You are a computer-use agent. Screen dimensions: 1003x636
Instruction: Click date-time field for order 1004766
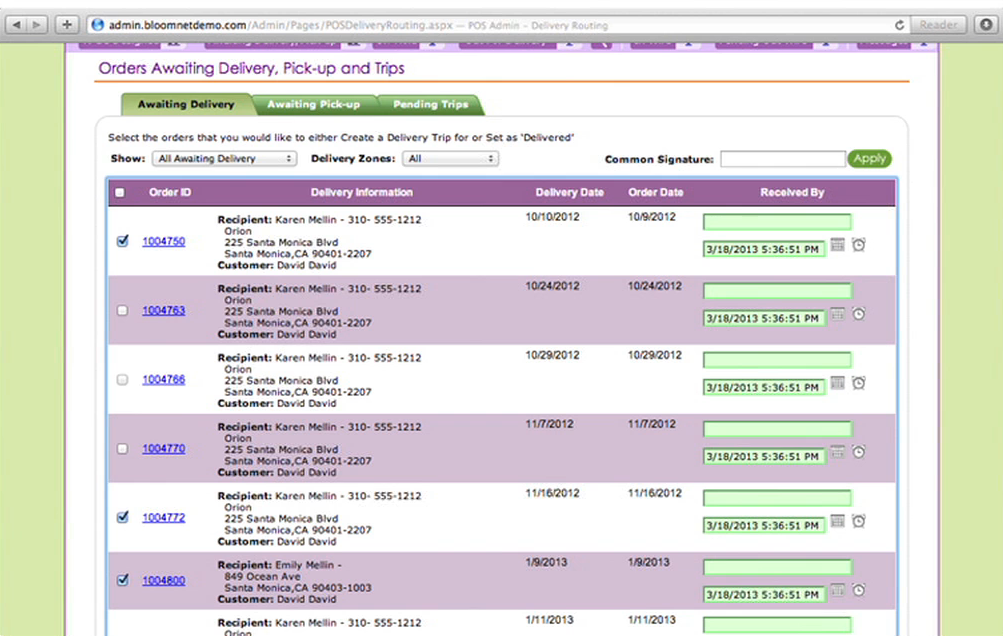point(764,387)
